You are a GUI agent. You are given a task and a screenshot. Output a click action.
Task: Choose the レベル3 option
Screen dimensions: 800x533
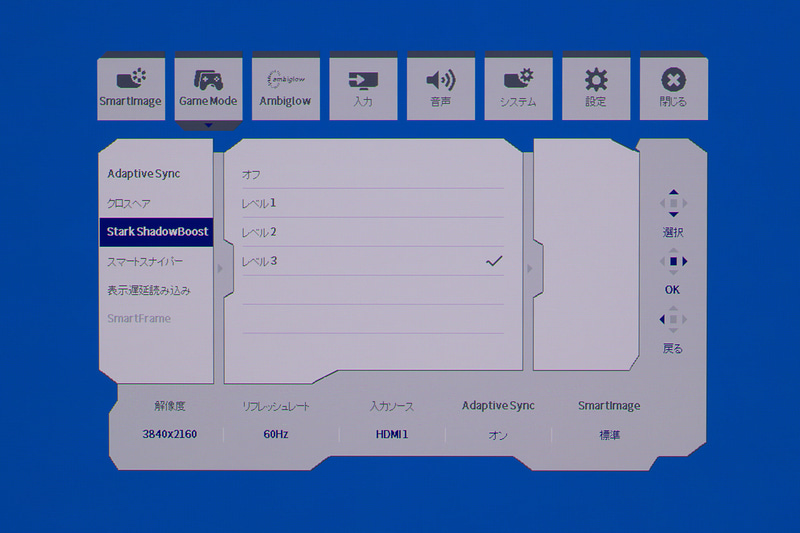point(373,261)
